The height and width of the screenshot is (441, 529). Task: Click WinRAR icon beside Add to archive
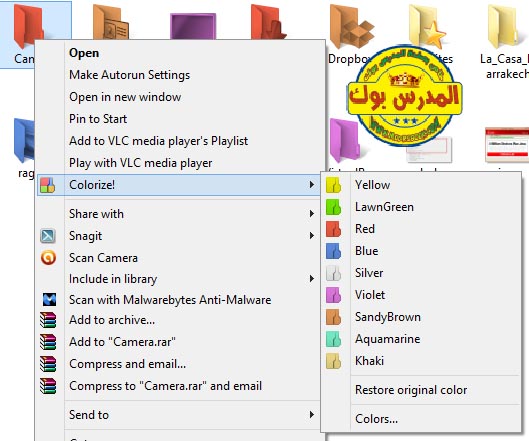(x=48, y=320)
